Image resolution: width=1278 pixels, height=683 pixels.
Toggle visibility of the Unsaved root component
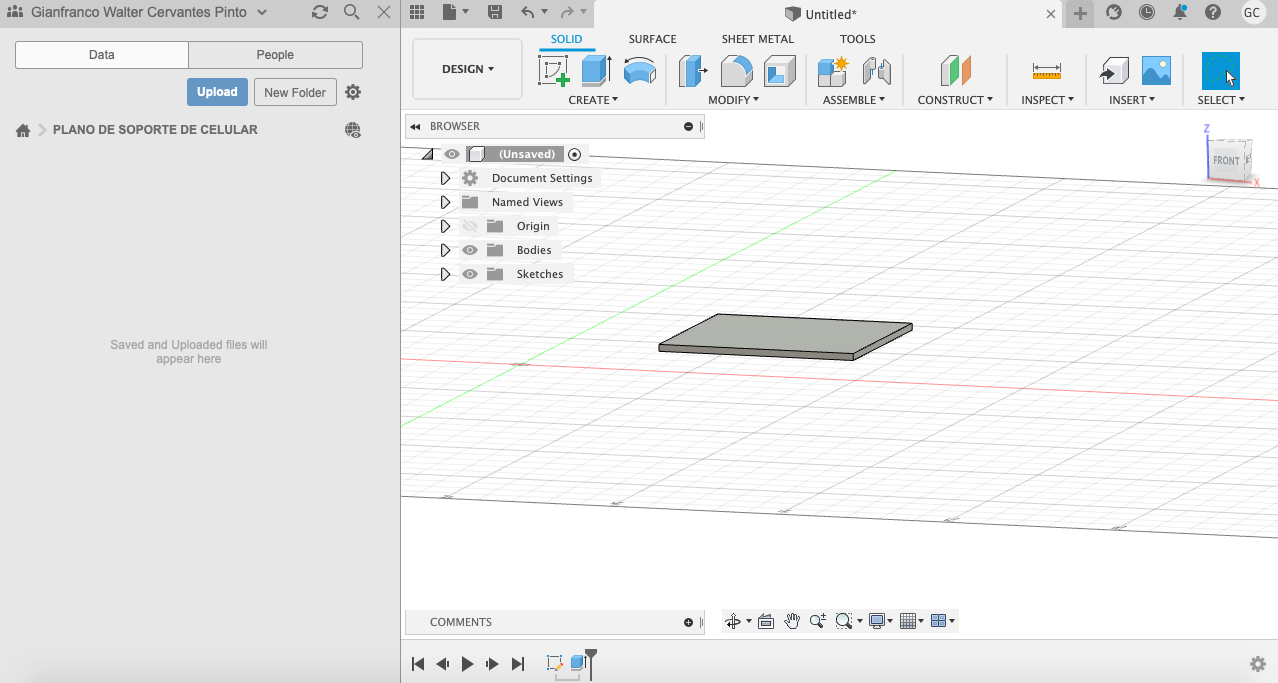coord(452,154)
